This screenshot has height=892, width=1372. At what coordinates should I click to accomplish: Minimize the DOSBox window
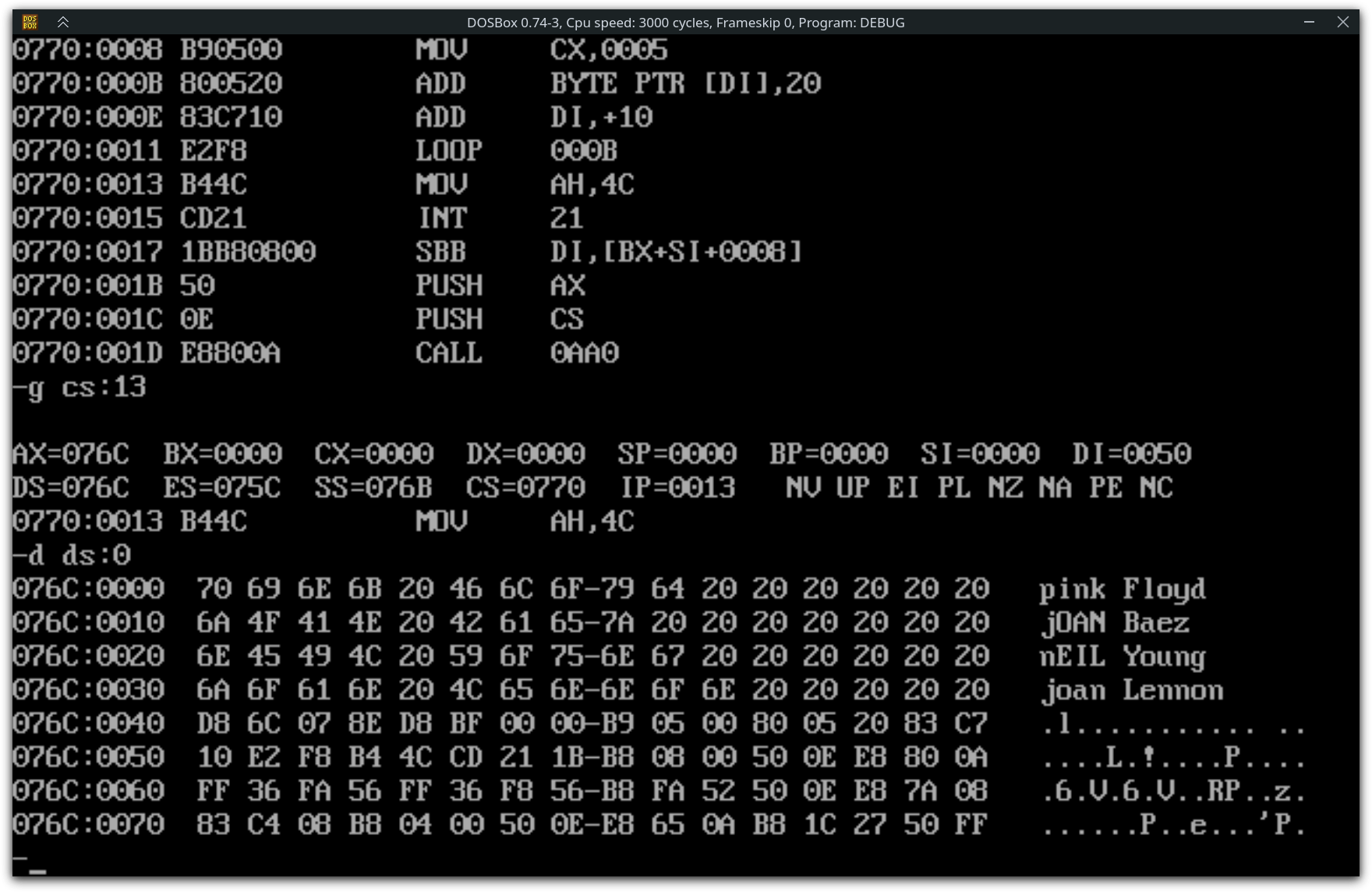click(1309, 22)
